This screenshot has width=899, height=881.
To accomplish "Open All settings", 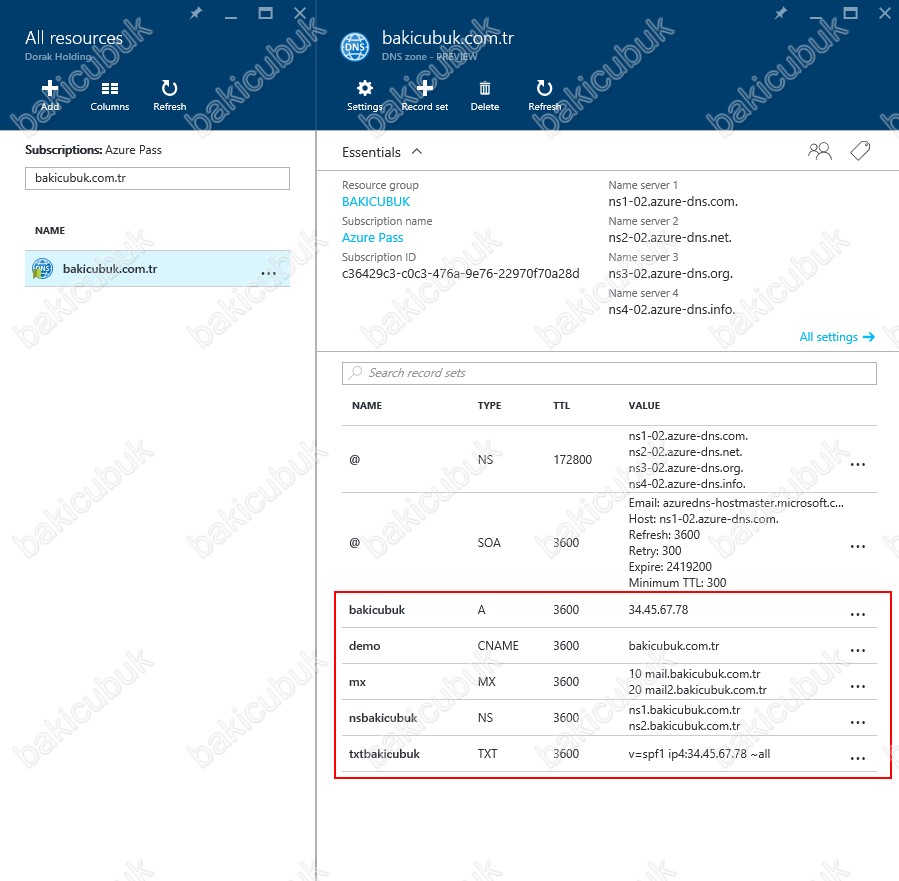I will point(837,337).
